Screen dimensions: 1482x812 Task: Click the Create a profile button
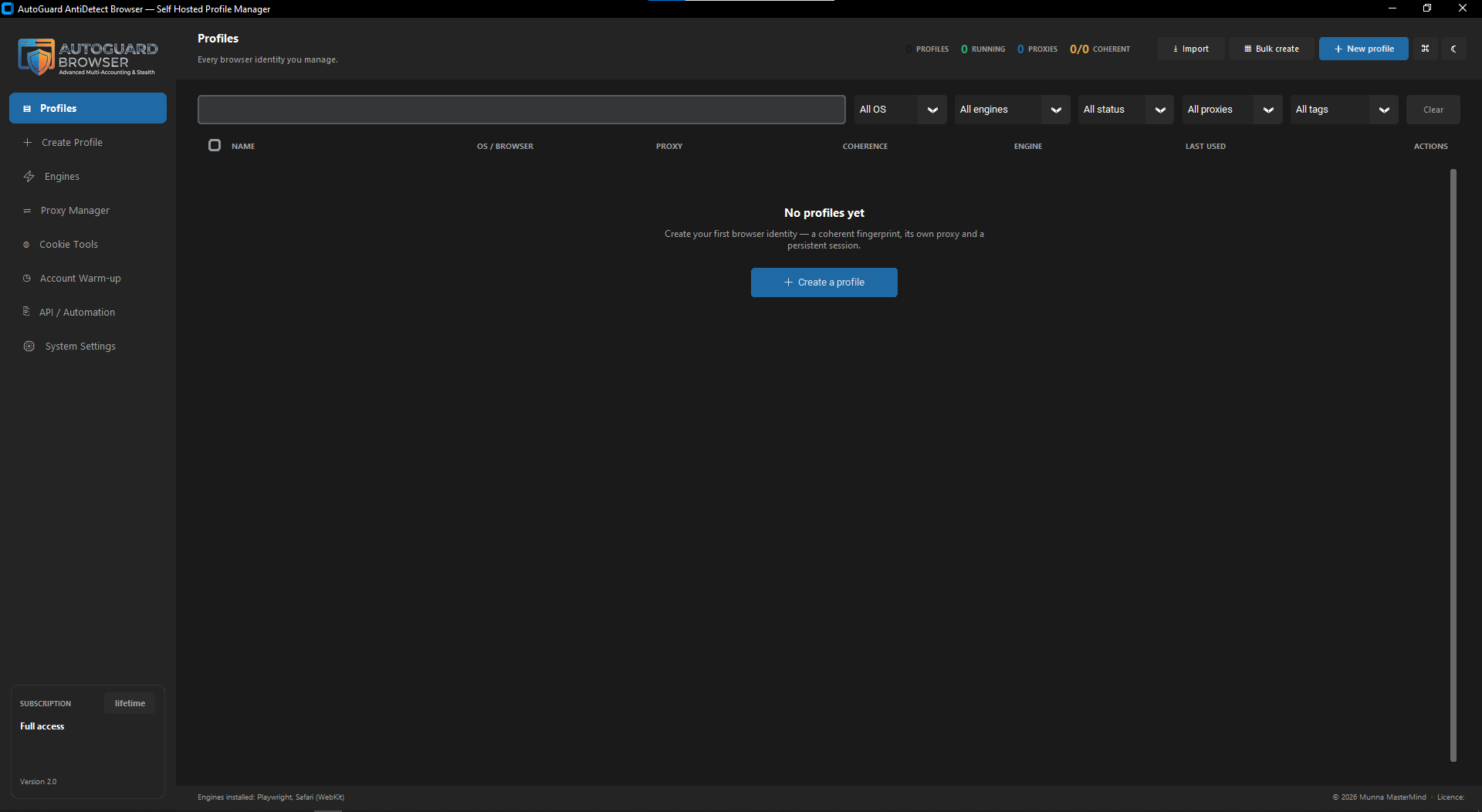pos(824,283)
